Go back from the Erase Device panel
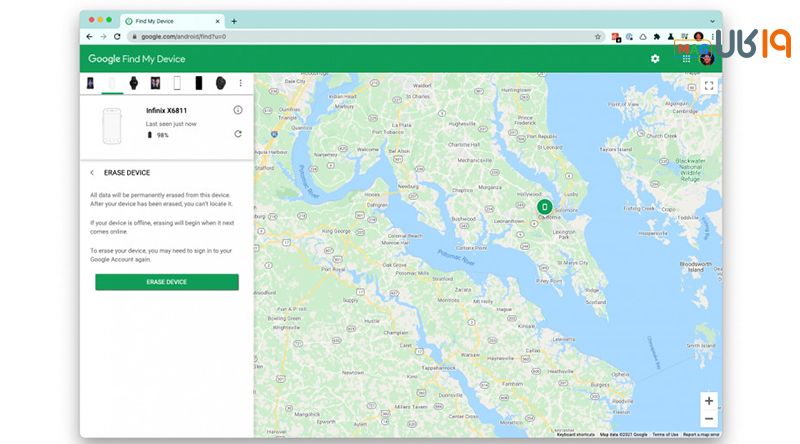 click(92, 173)
